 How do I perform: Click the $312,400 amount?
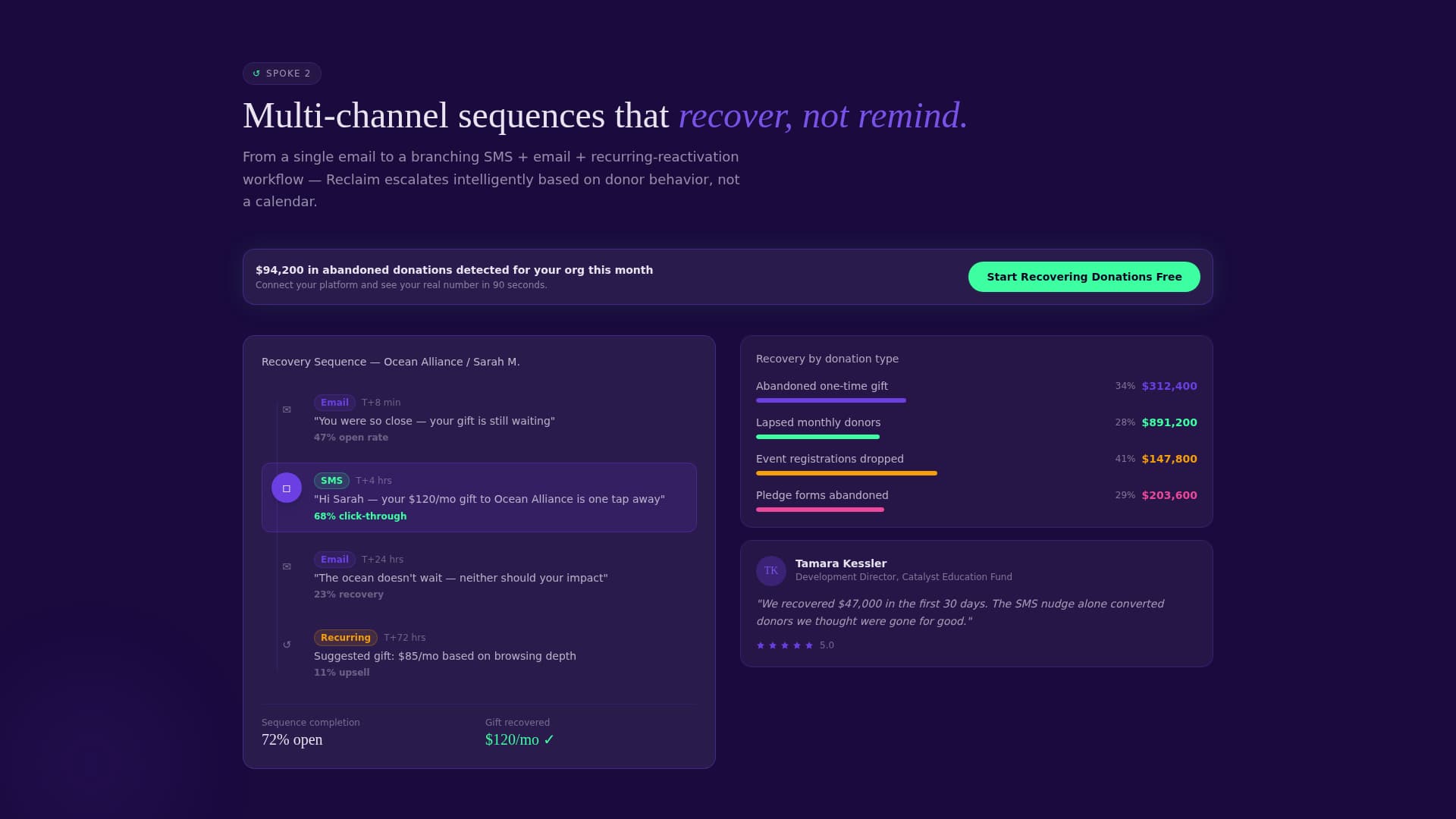[x=1169, y=386]
